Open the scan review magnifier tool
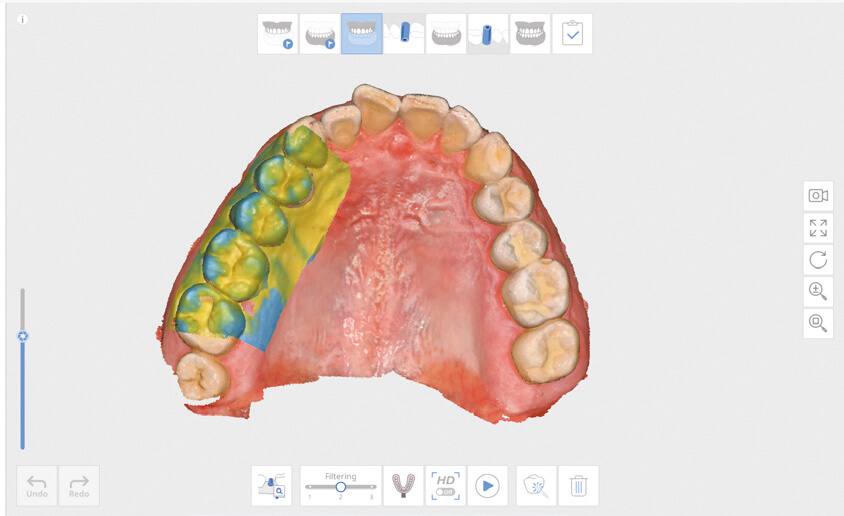This screenshot has height=516, width=844. click(x=272, y=486)
